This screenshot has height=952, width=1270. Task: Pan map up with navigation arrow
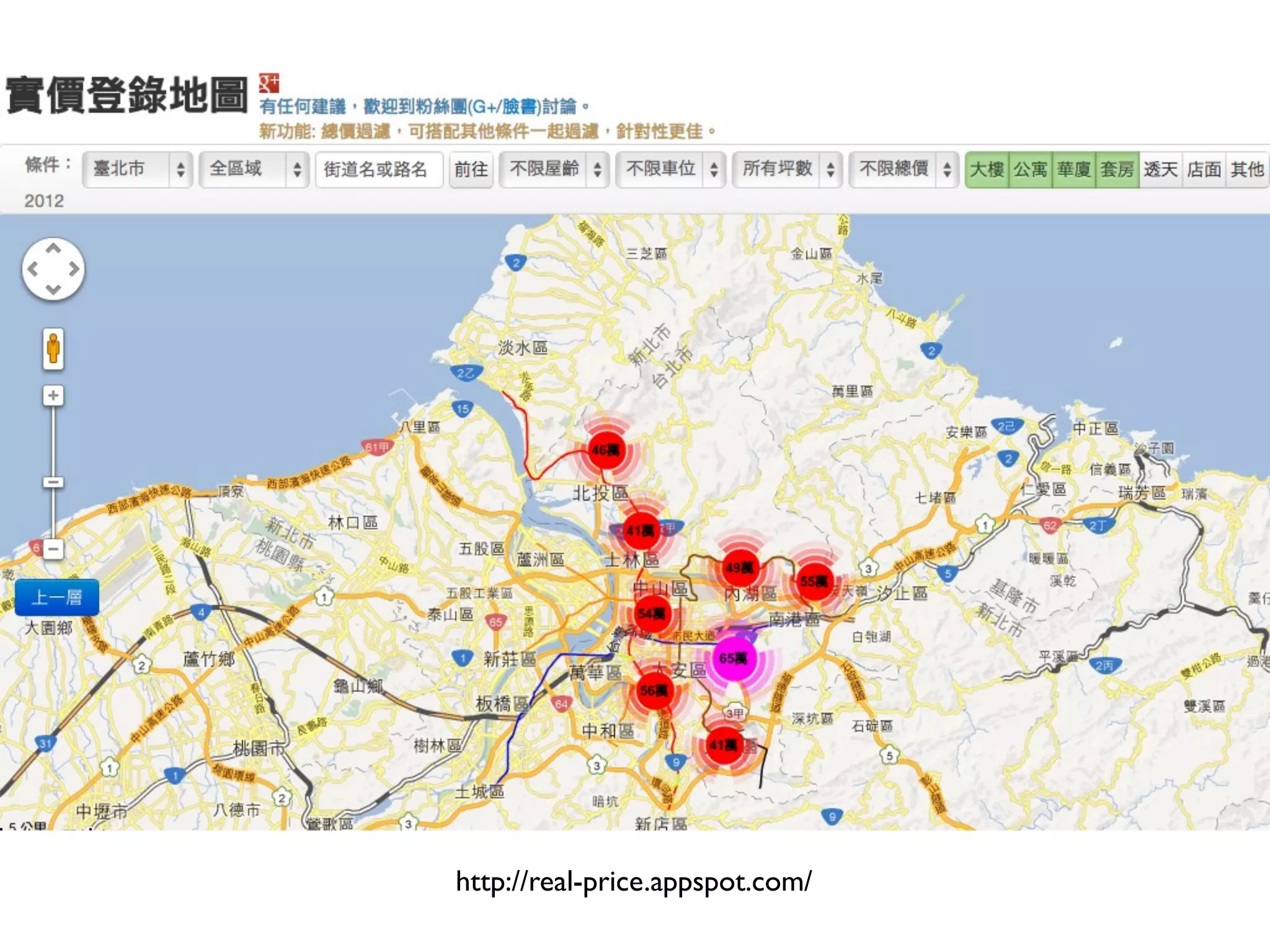click(x=53, y=249)
